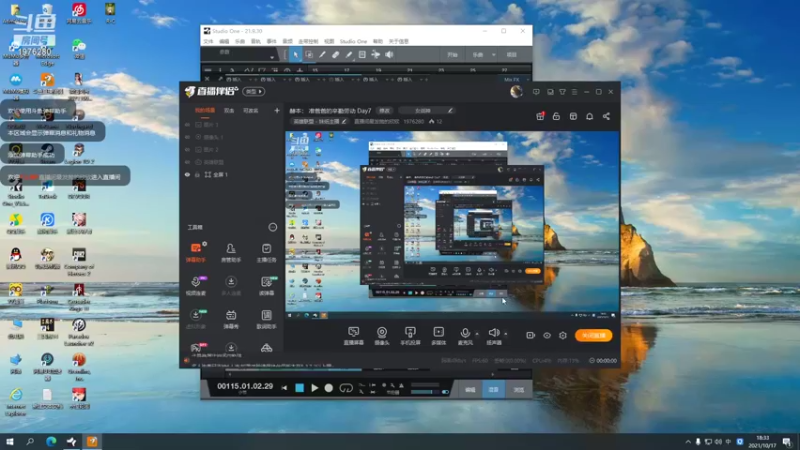Click the orange go-live button
The width and height of the screenshot is (800, 450).
pyautogui.click(x=593, y=335)
